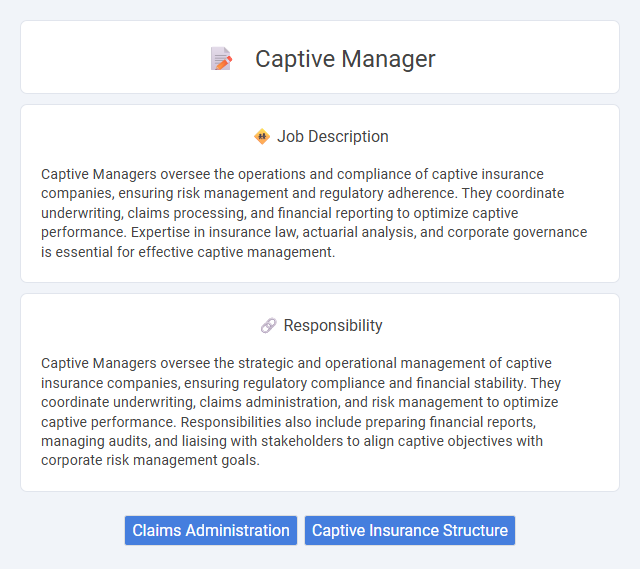Click the orange diamond Job Description icon
This screenshot has height=569, width=640.
(x=262, y=136)
